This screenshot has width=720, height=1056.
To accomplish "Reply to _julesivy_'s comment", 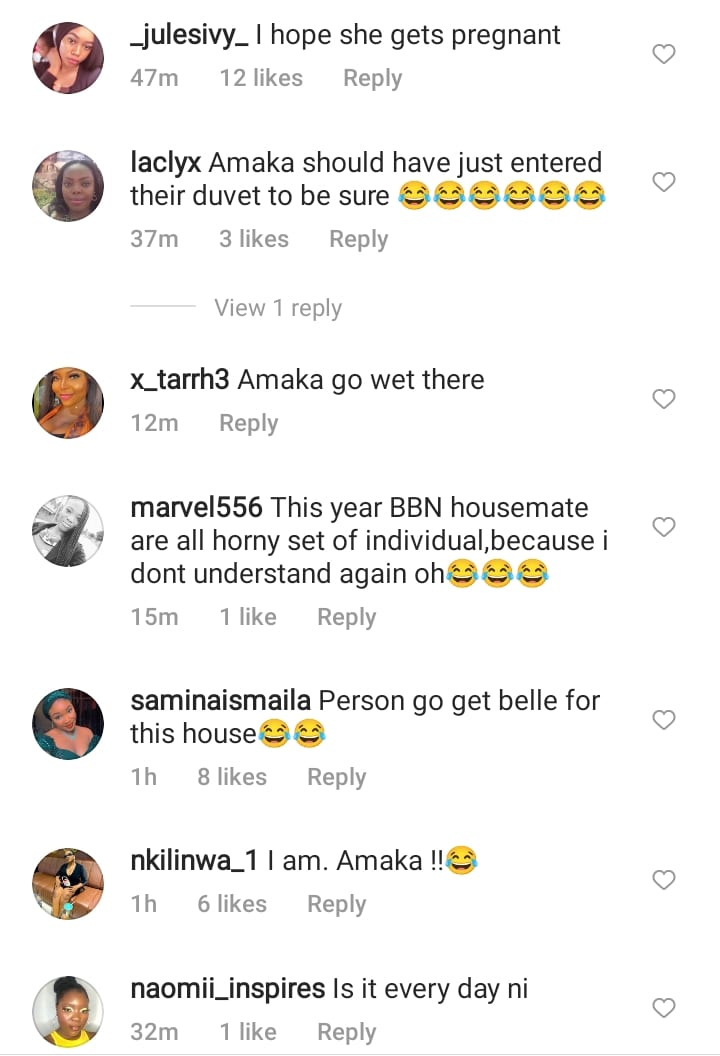I will [x=372, y=78].
